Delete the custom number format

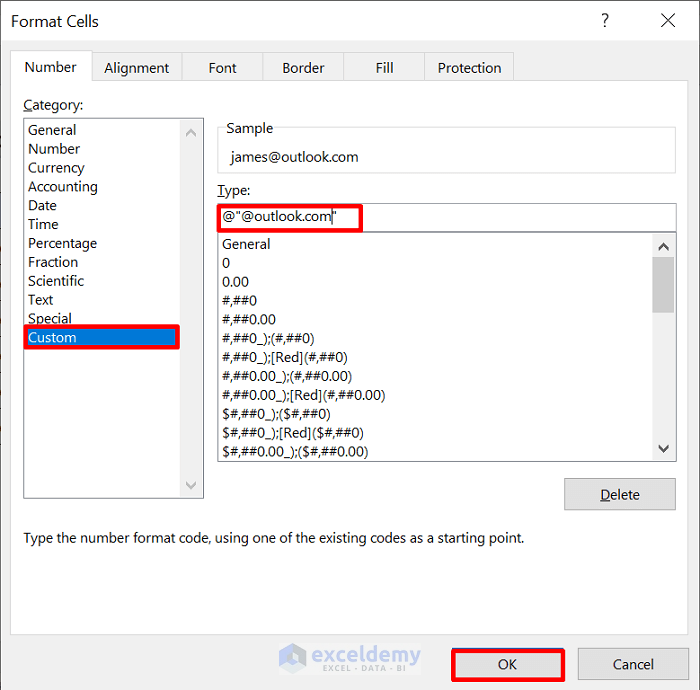[x=619, y=494]
